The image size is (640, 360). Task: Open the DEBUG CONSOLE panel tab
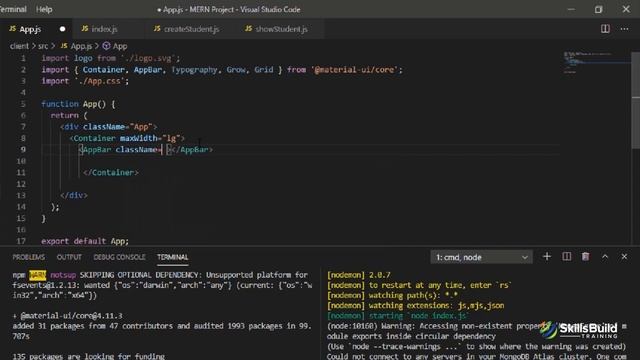119,257
